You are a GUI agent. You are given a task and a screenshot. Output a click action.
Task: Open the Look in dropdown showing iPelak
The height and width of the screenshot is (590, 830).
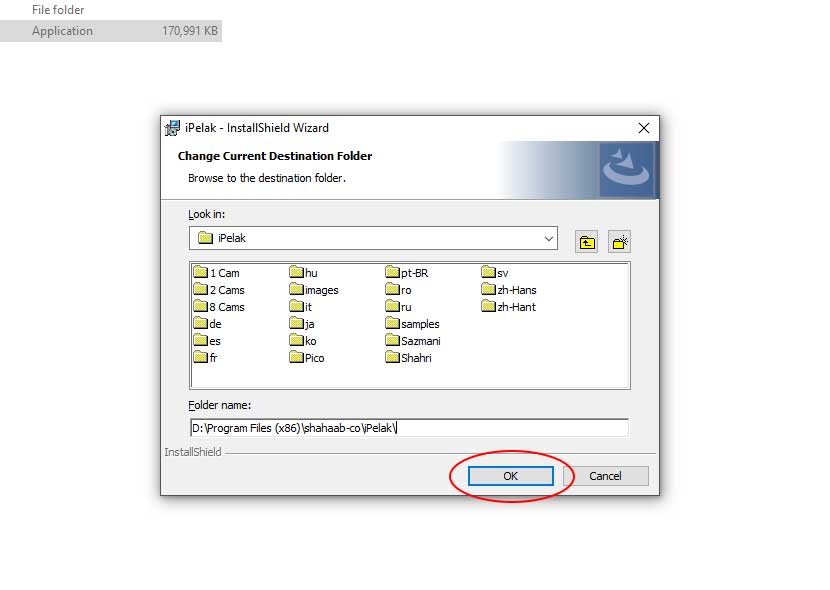373,238
